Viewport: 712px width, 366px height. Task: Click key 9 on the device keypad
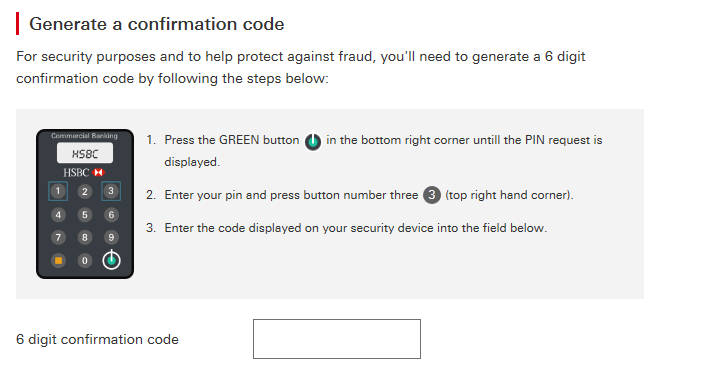click(111, 237)
